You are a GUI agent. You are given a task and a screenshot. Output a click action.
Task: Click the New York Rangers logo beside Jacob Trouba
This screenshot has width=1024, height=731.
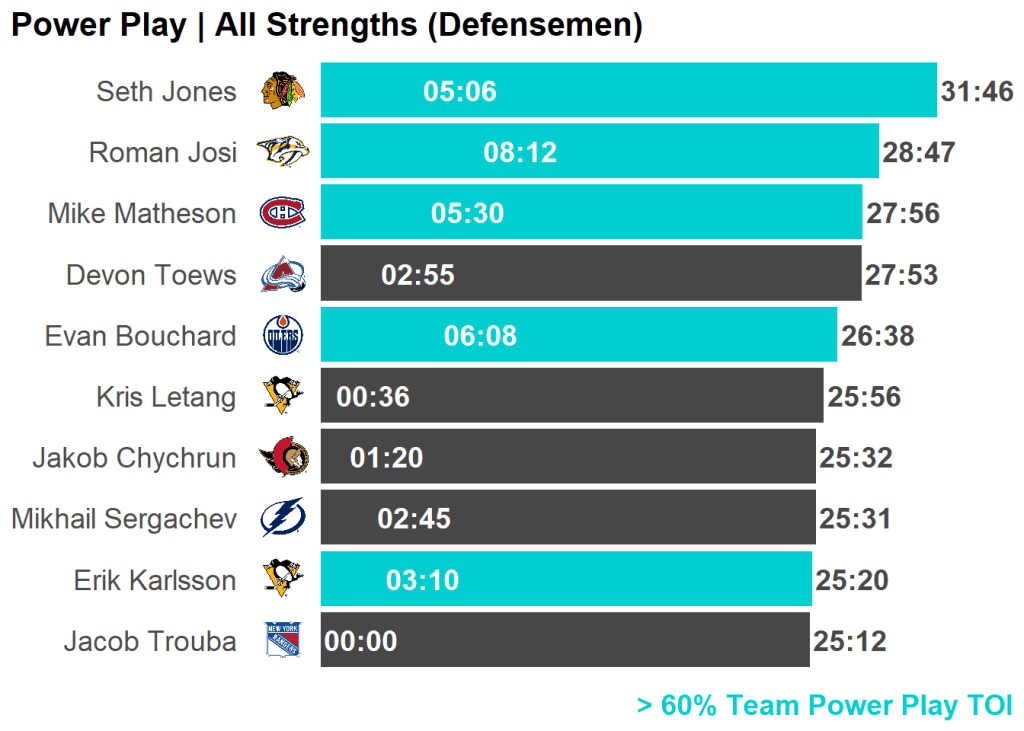pos(283,640)
